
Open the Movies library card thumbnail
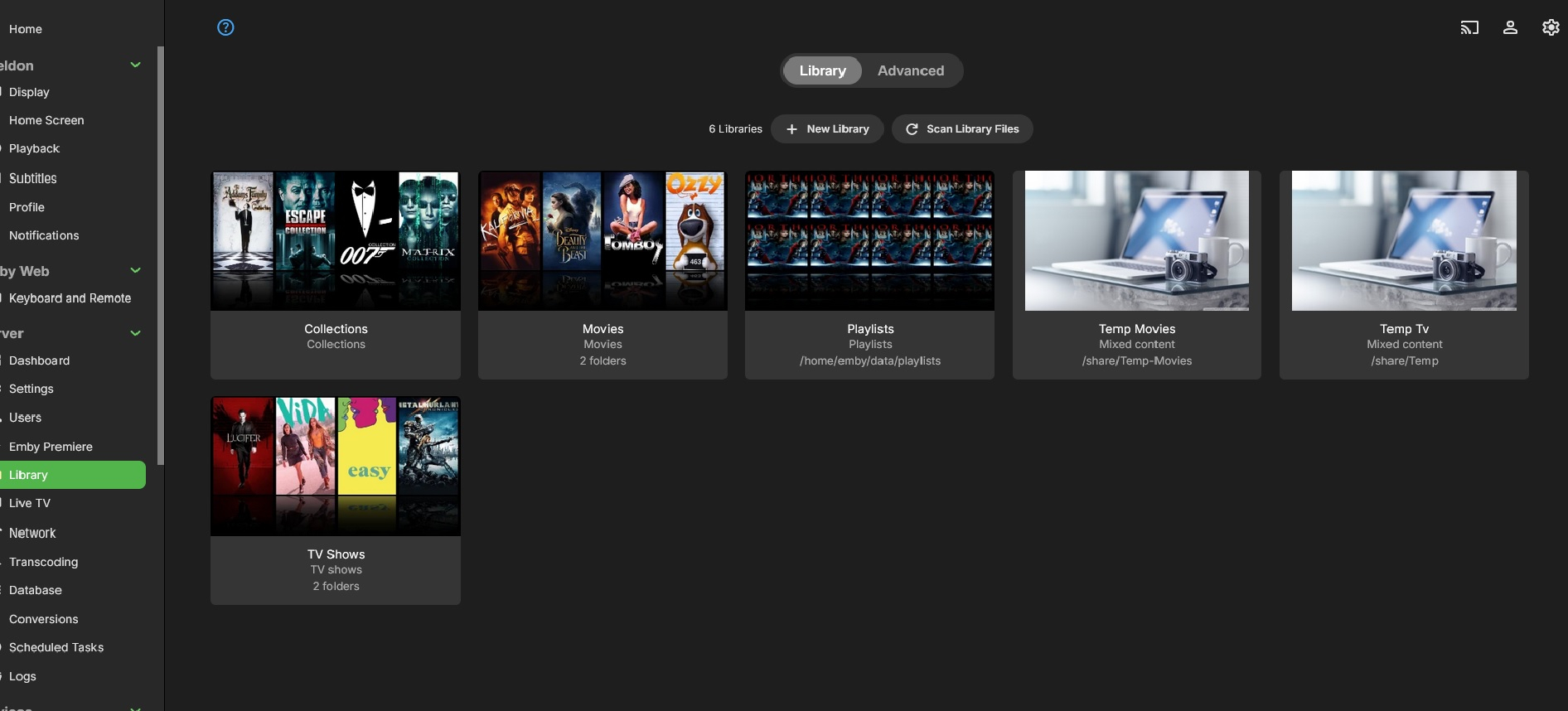pos(603,240)
